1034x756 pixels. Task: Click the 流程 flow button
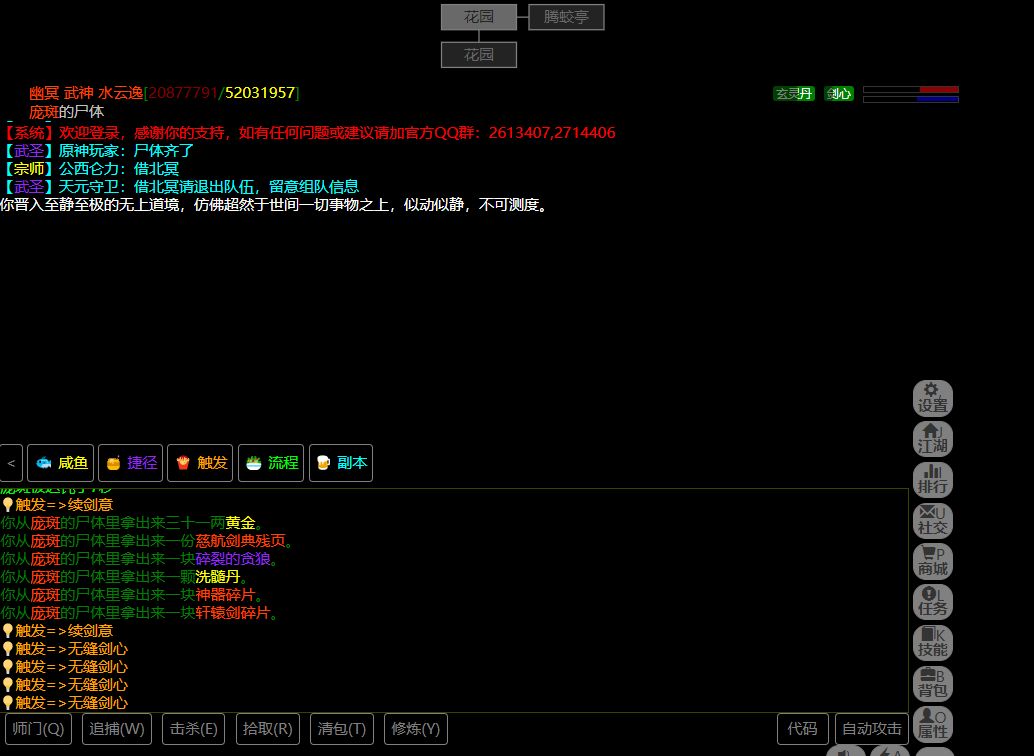271,463
